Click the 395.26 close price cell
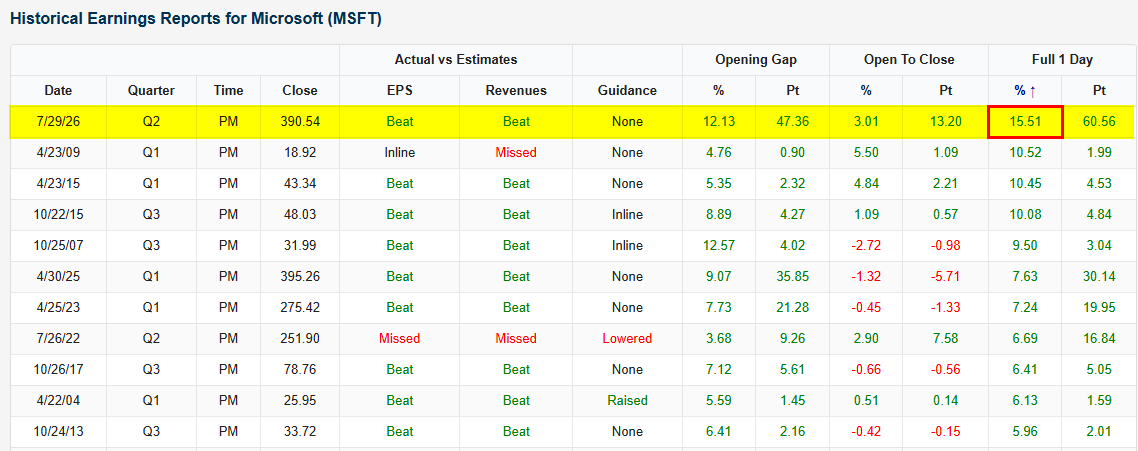 pyautogui.click(x=300, y=277)
